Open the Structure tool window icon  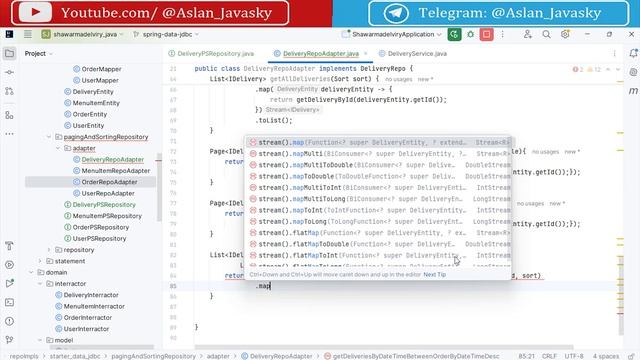click(x=9, y=115)
